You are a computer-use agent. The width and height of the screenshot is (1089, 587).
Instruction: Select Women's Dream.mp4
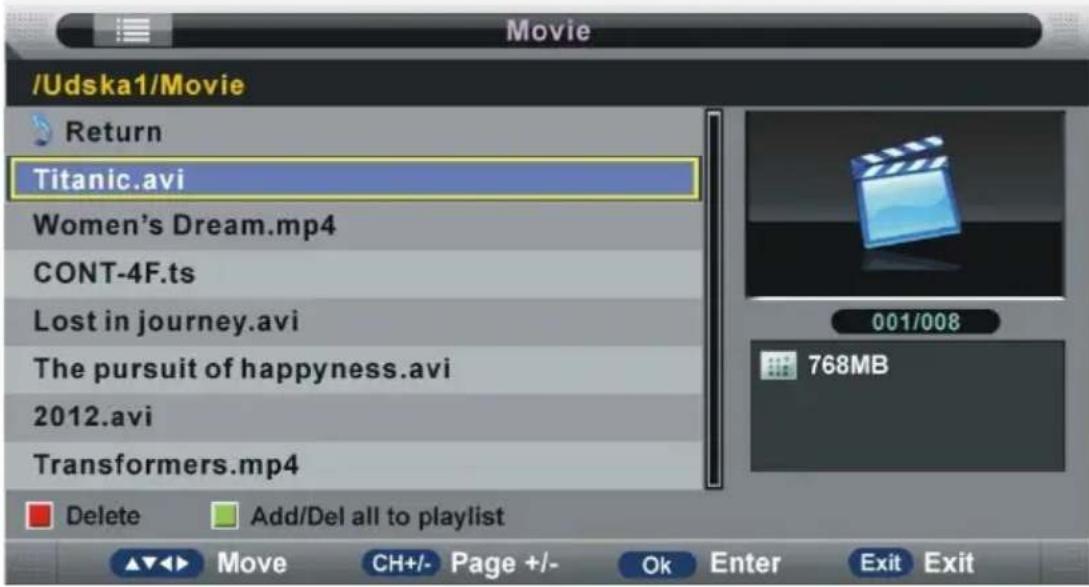pos(354,226)
